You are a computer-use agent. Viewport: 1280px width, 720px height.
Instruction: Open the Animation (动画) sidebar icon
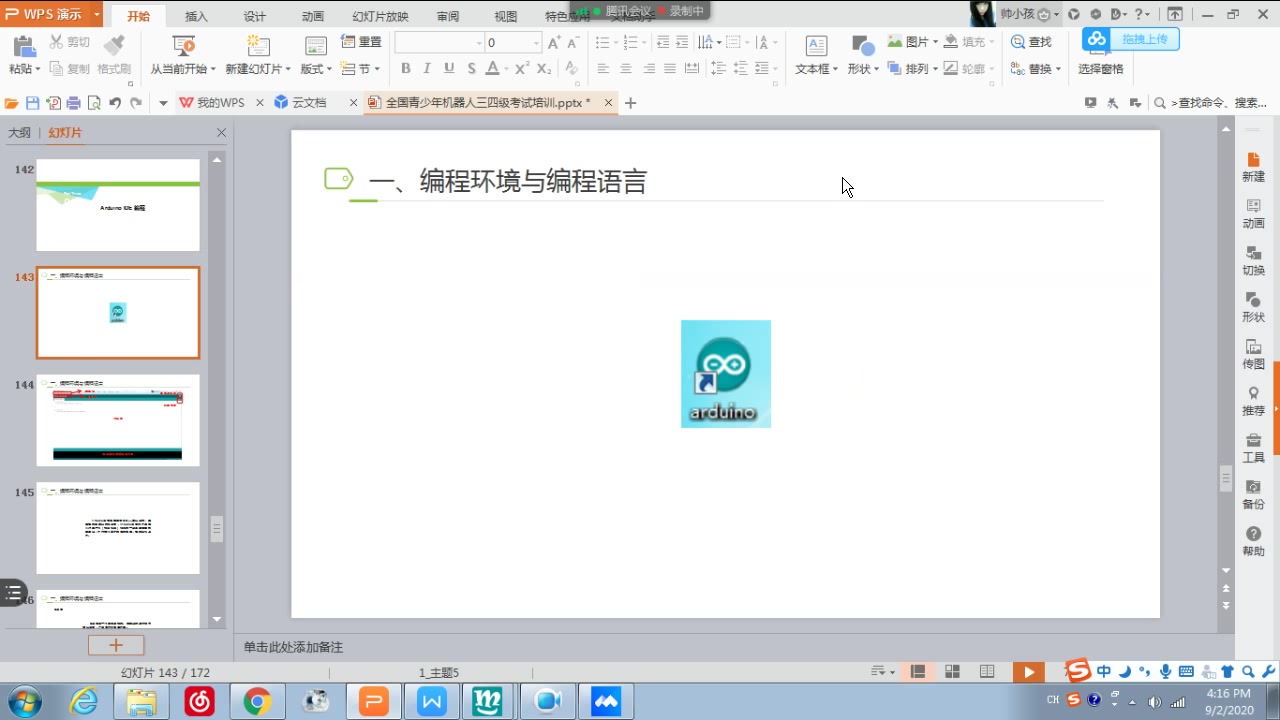(x=1253, y=214)
